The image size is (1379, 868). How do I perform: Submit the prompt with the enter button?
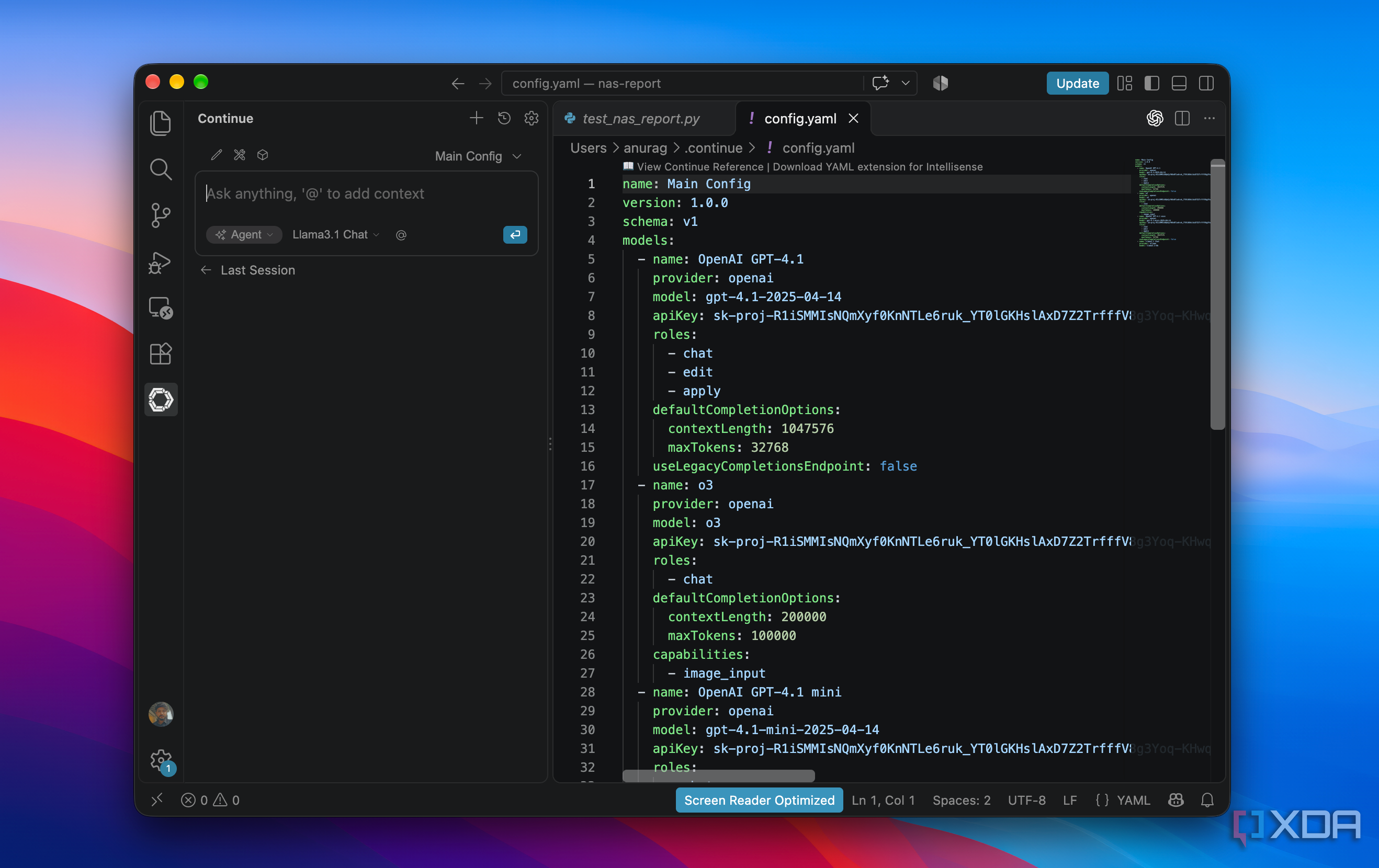[x=515, y=235]
